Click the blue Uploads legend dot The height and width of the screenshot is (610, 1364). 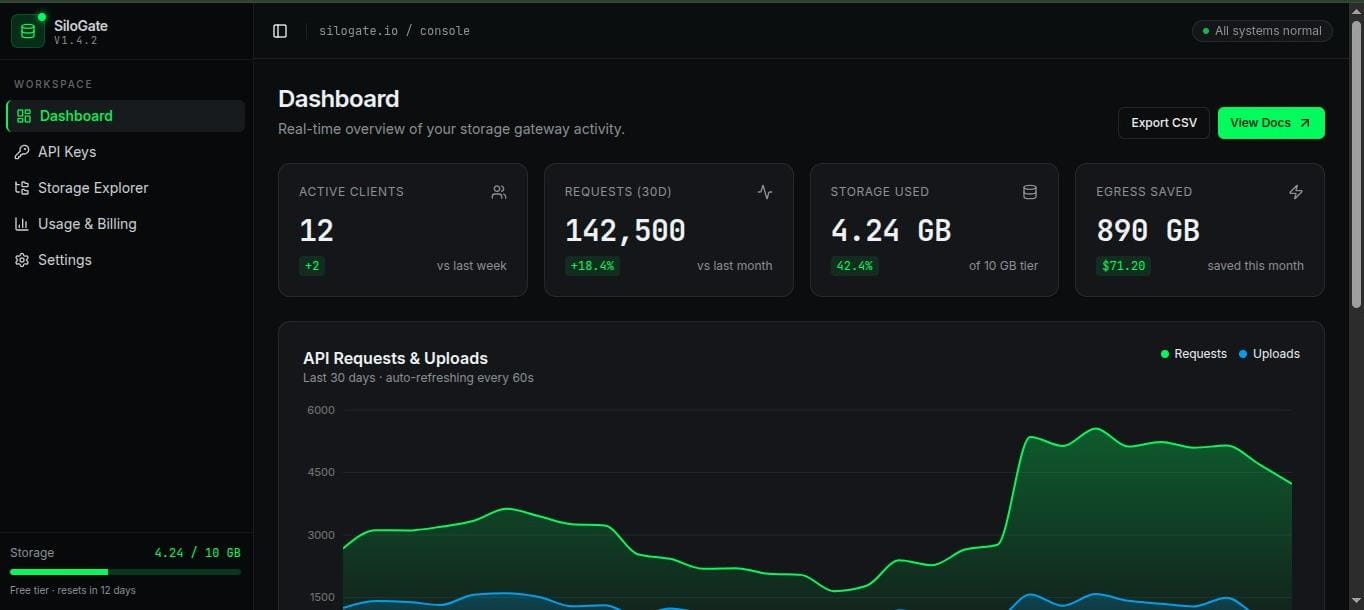pos(1243,354)
